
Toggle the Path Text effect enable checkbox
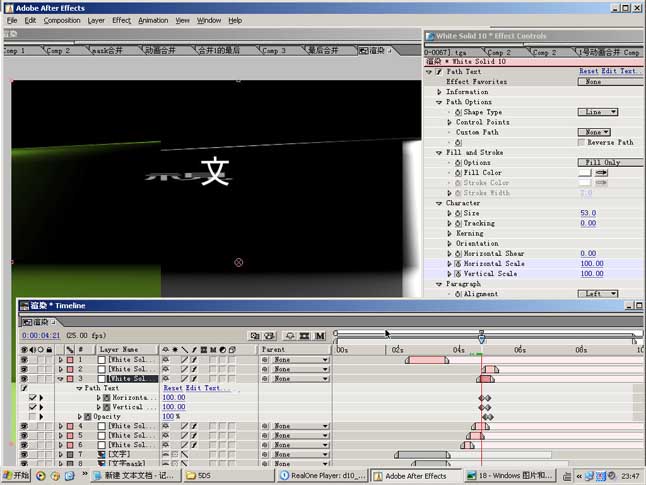pos(439,72)
